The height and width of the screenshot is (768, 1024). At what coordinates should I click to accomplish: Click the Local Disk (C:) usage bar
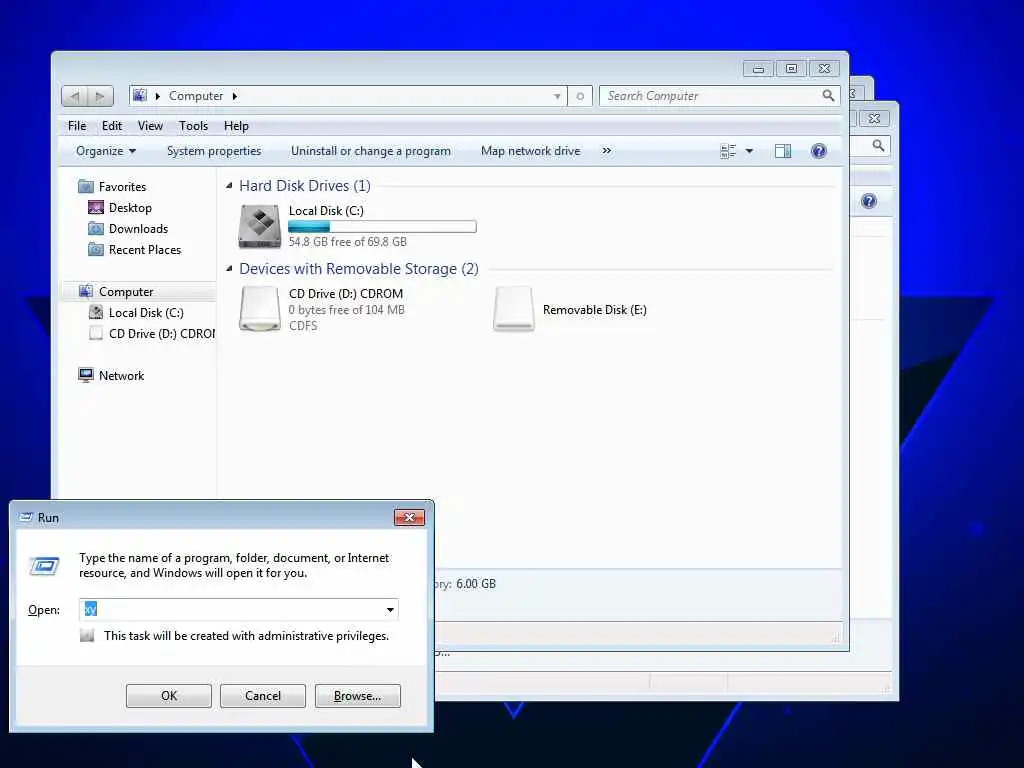tap(382, 227)
